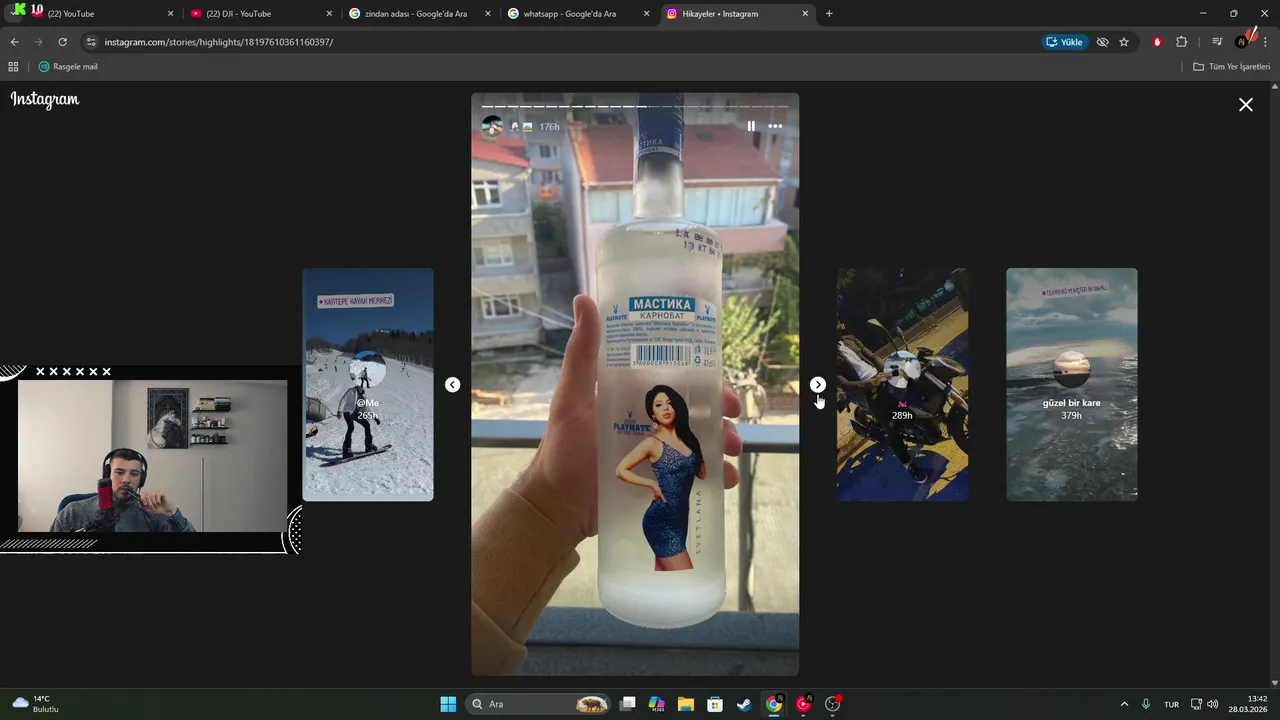This screenshot has width=1280, height=720.
Task: Open the Chrome three-dot menu
Action: [1265, 42]
